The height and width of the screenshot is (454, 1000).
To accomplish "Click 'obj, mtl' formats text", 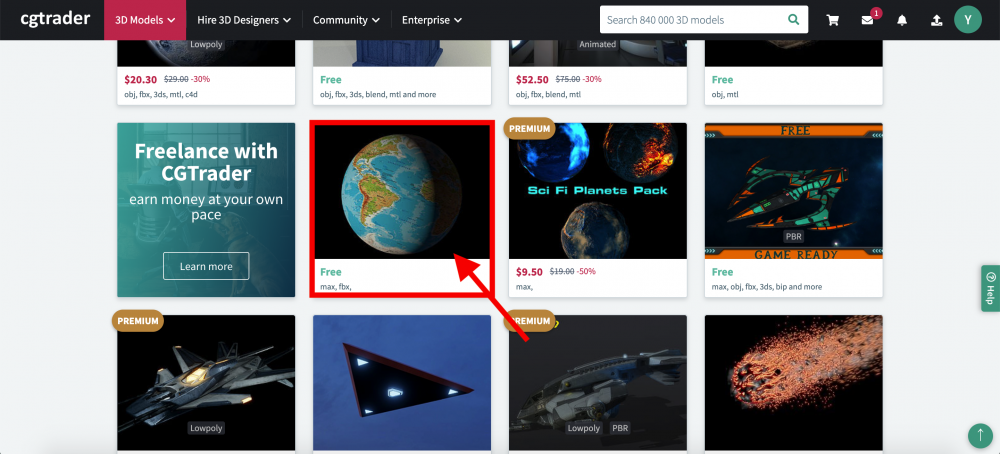I will (724, 94).
